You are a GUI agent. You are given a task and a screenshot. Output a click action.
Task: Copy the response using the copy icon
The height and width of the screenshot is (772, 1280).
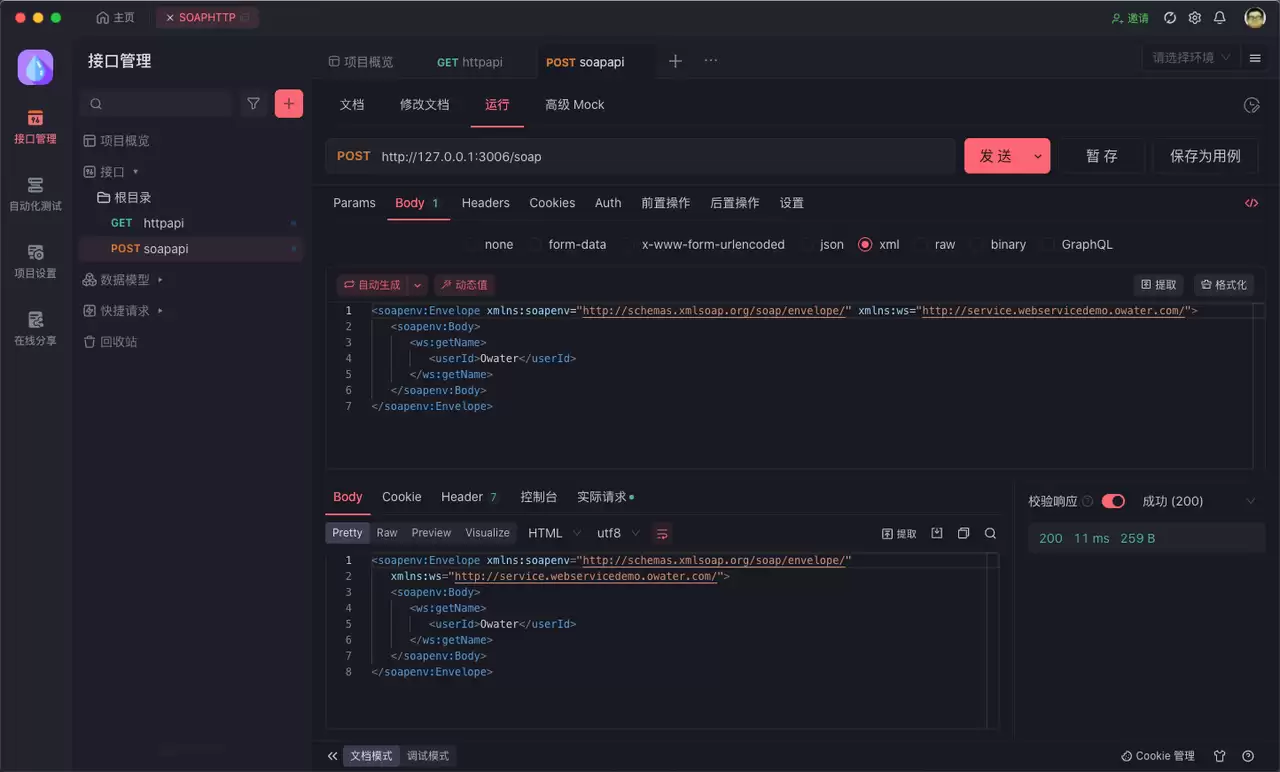coord(964,534)
